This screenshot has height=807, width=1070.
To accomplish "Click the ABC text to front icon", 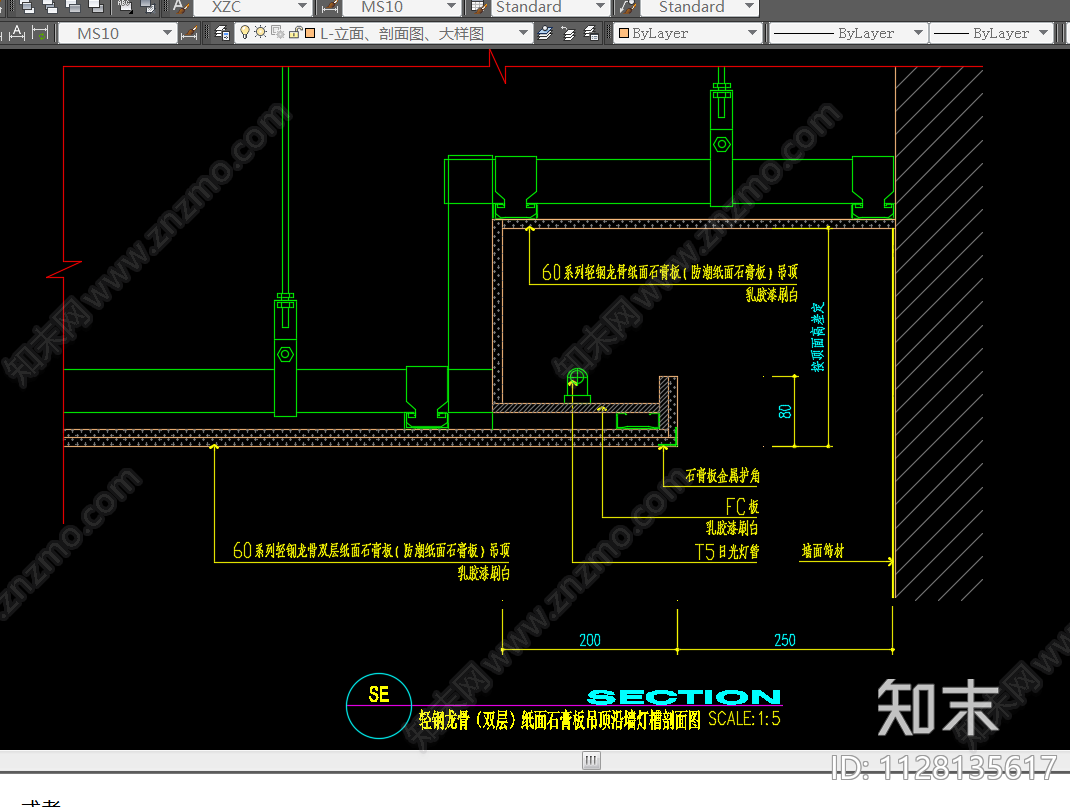I will click(x=125, y=7).
